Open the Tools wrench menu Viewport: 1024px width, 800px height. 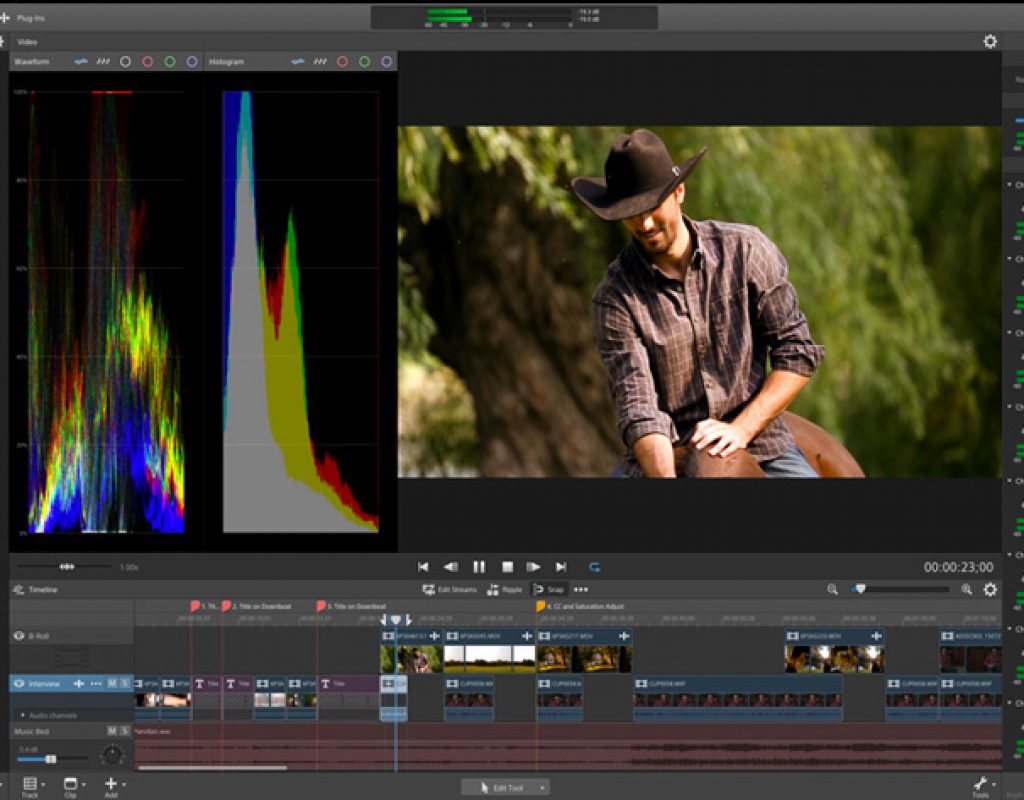click(x=983, y=786)
